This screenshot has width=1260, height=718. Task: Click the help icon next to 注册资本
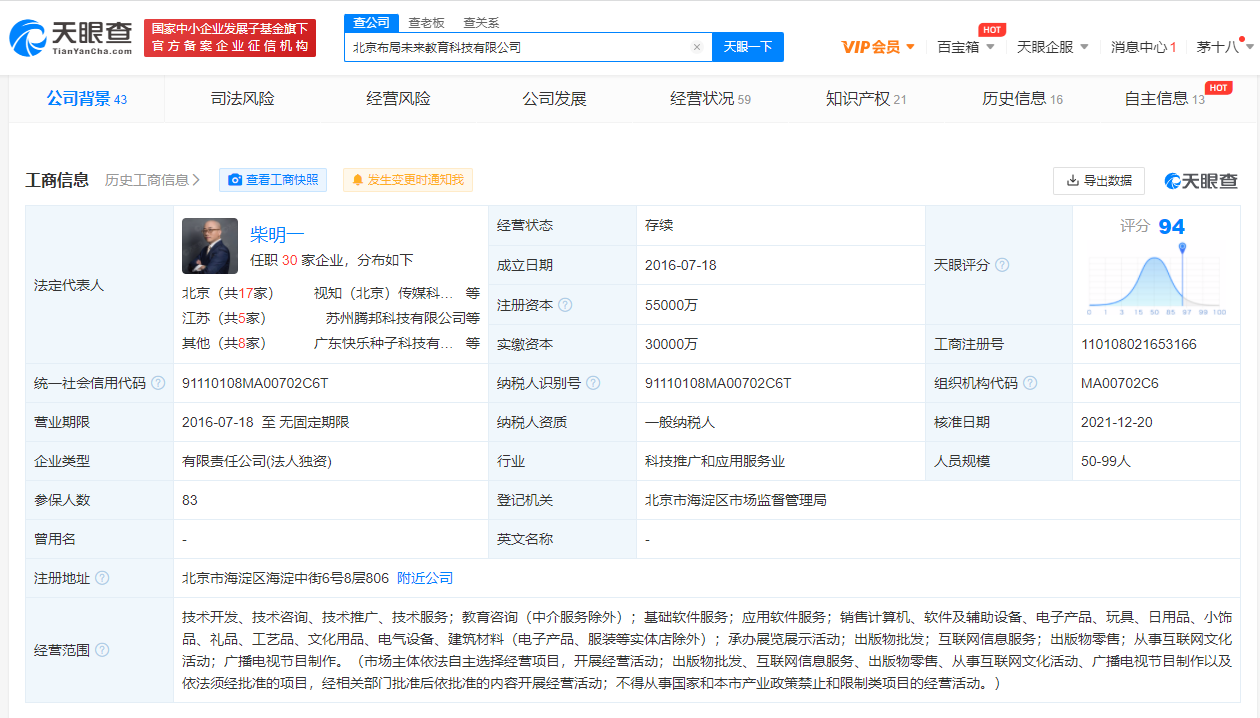point(565,305)
